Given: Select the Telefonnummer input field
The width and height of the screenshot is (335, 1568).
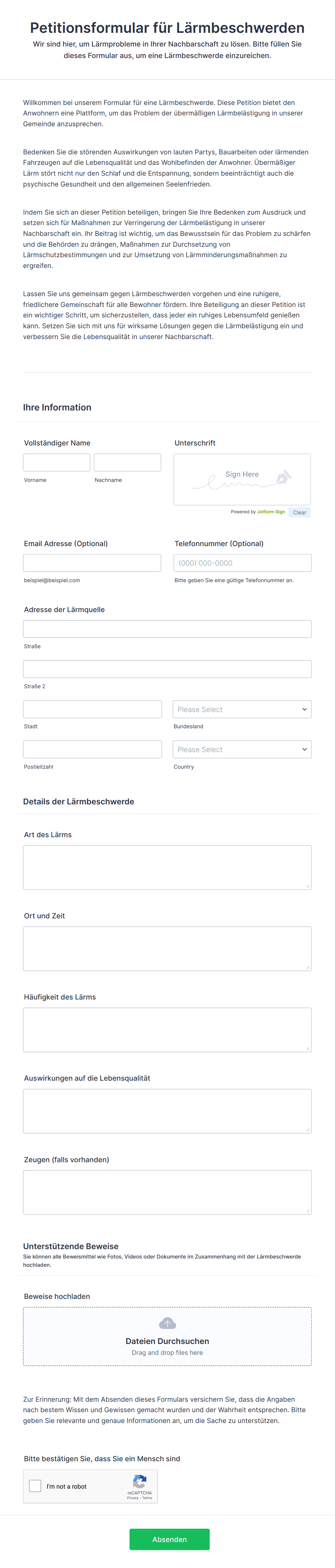Looking at the screenshot, I should click(x=242, y=563).
